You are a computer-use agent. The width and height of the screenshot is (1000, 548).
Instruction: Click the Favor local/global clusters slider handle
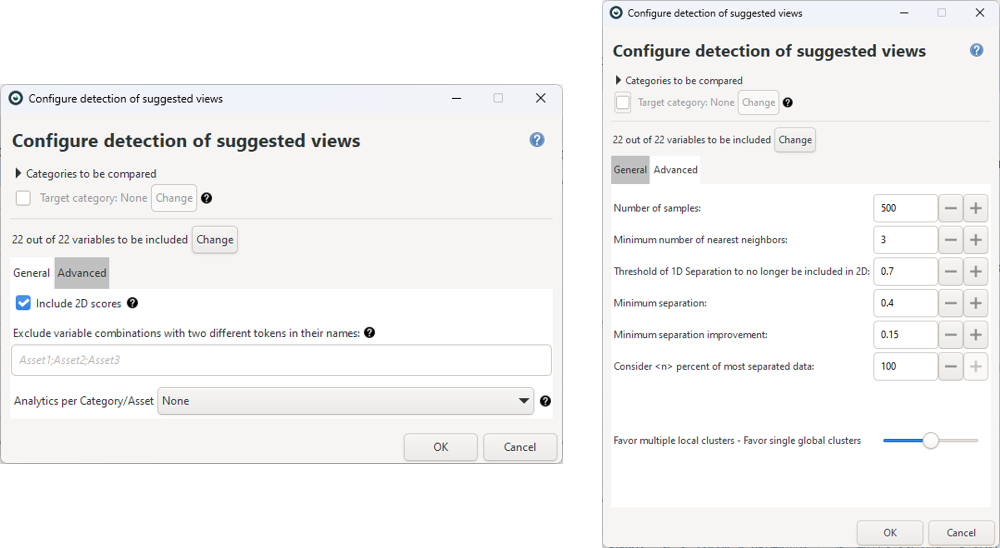pyautogui.click(x=930, y=440)
